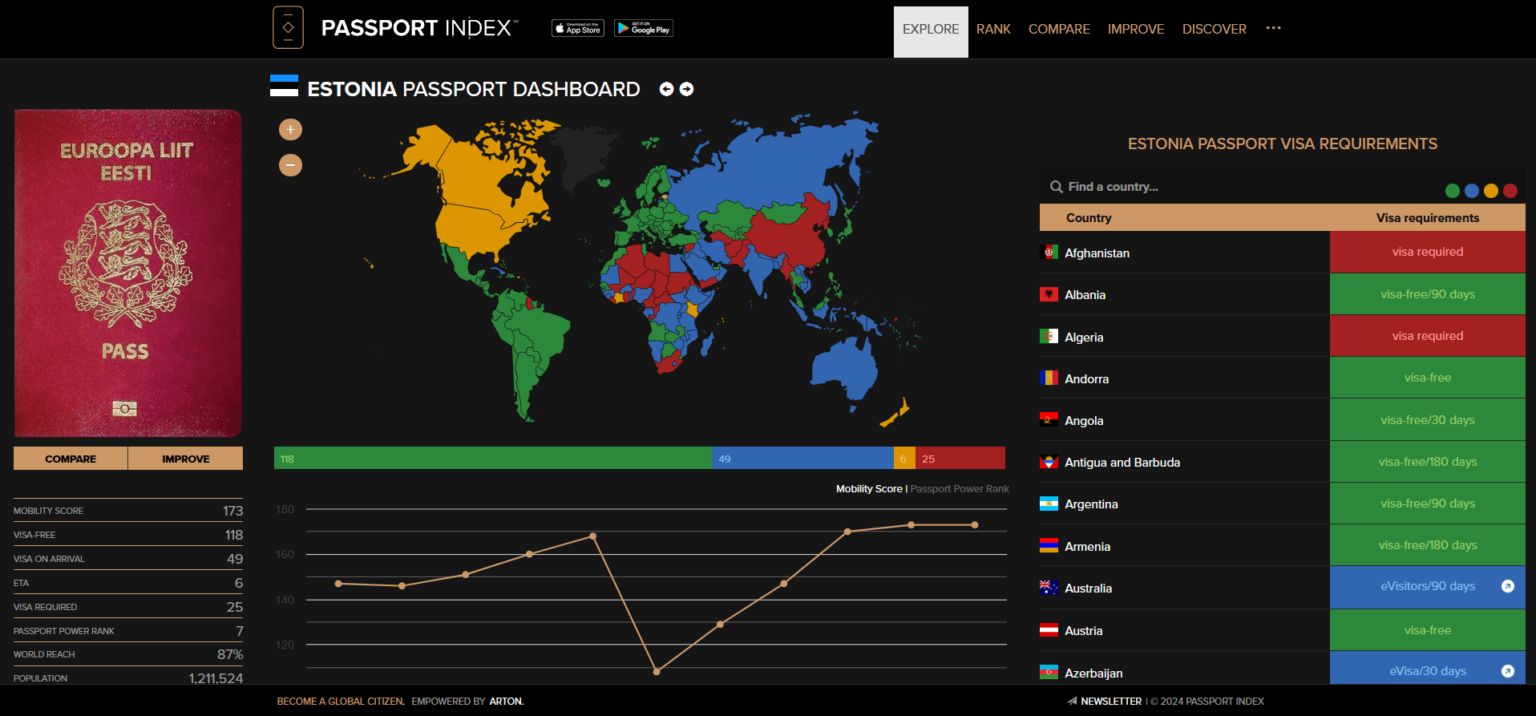Screen dimensions: 1536x716
Task: Zoom out on the world map
Action: pyautogui.click(x=290, y=164)
